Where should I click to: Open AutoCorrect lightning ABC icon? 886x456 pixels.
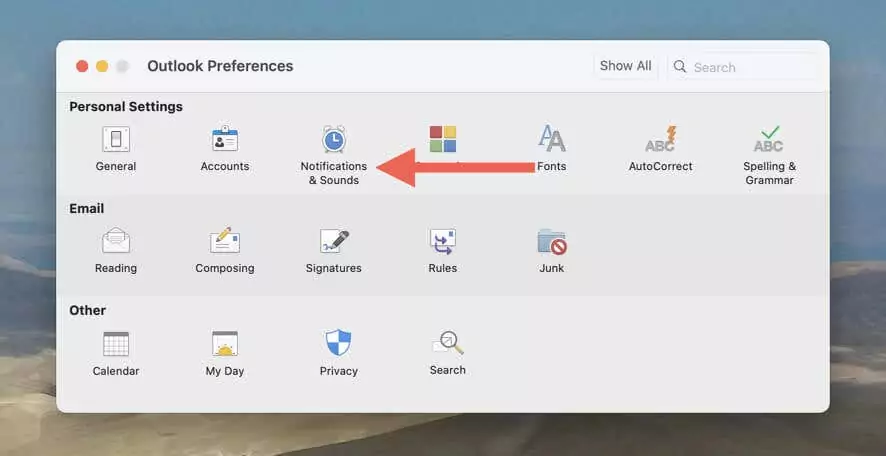tap(661, 139)
